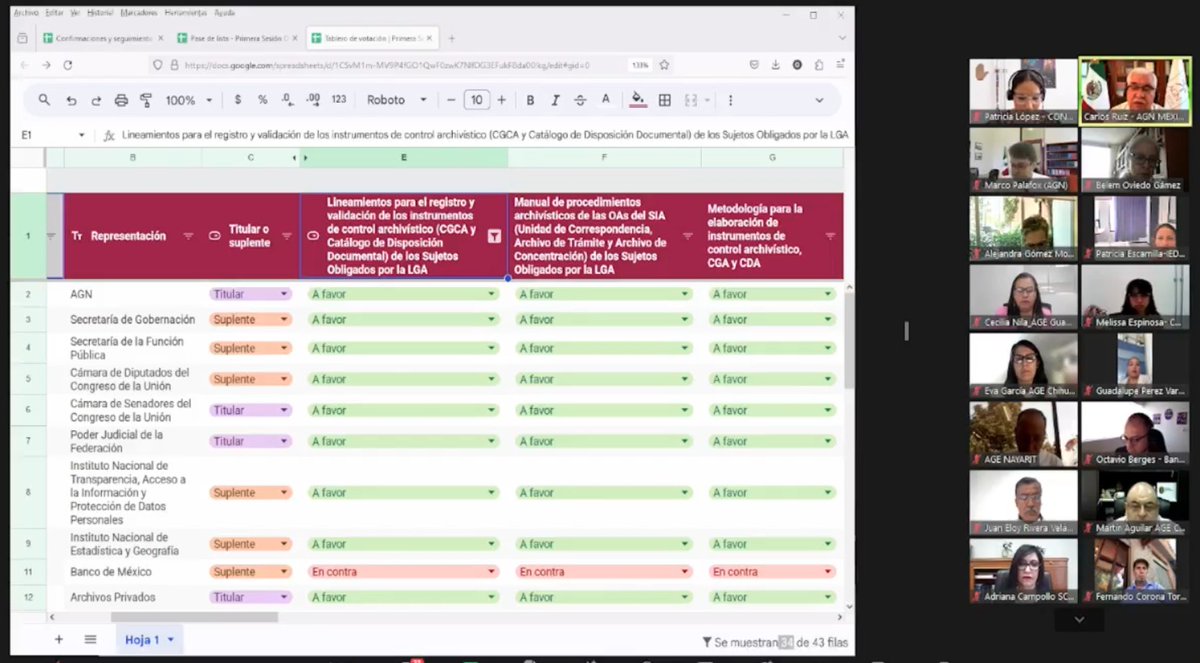Open the all sheets list icon
This screenshot has height=663, width=1200.
point(90,639)
